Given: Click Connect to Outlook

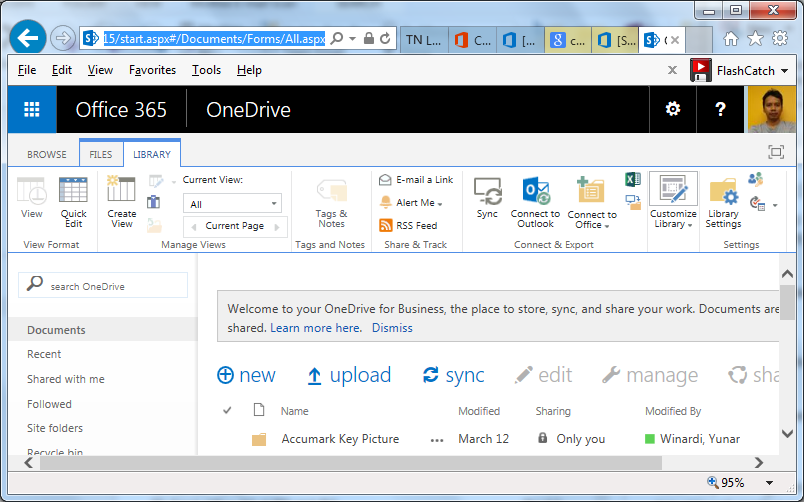Looking at the screenshot, I should click(x=535, y=203).
